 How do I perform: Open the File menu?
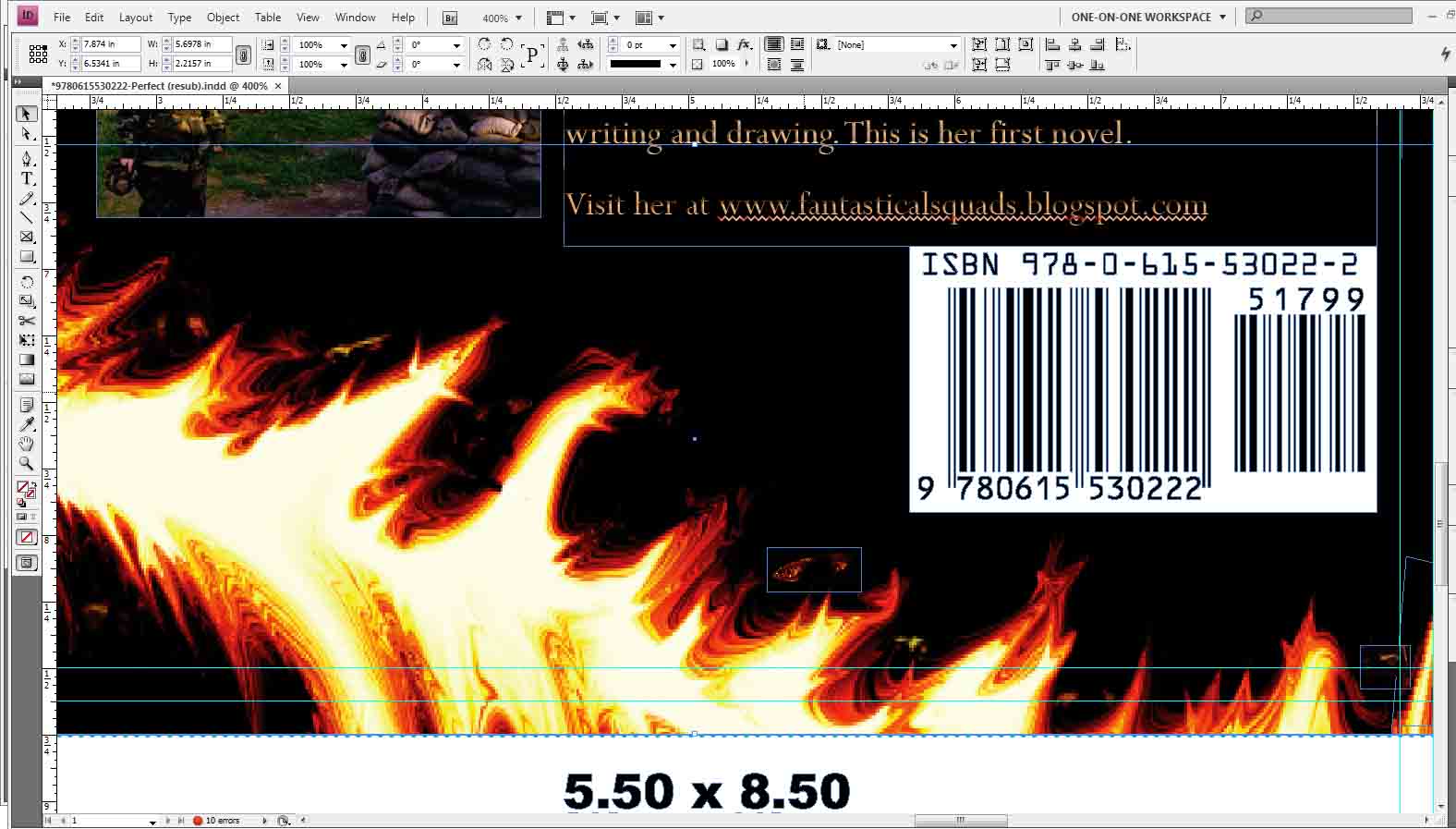point(62,17)
